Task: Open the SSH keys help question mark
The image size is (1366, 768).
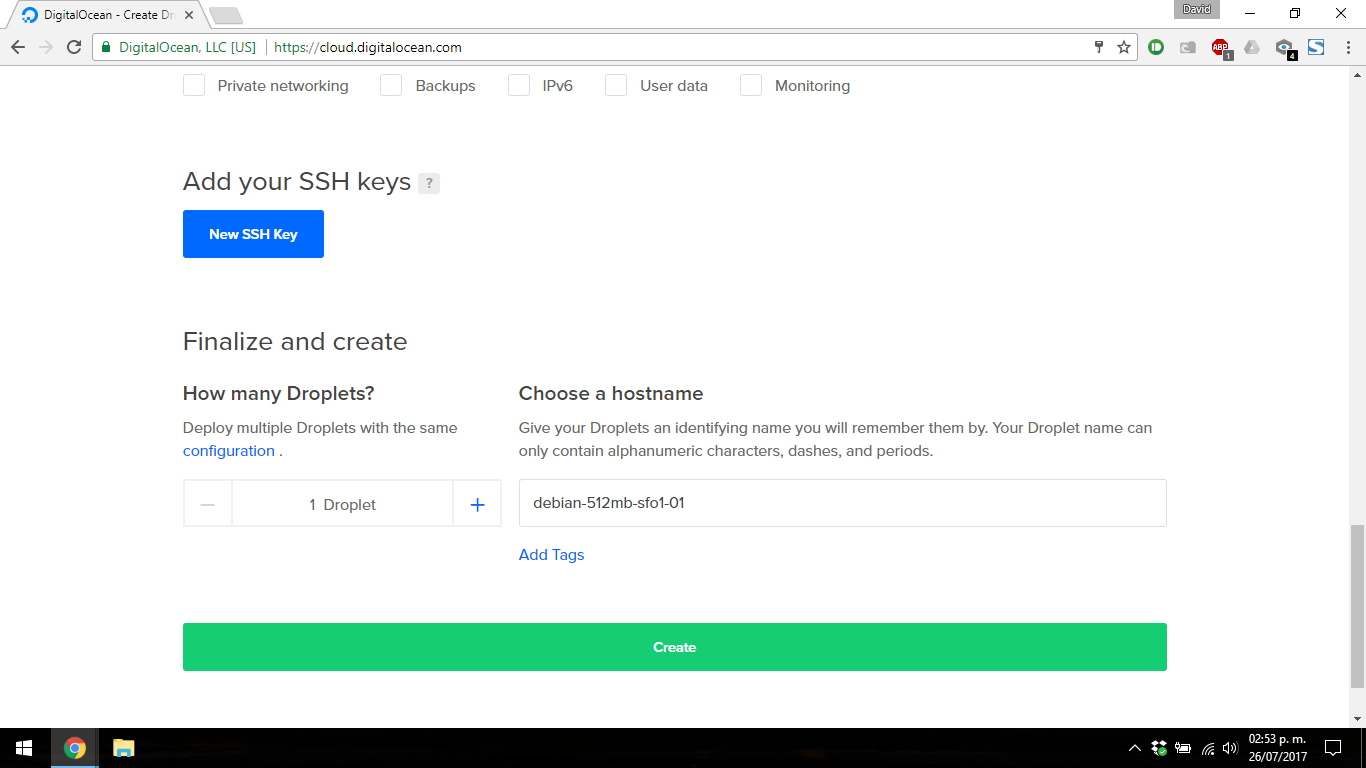Action: 429,183
